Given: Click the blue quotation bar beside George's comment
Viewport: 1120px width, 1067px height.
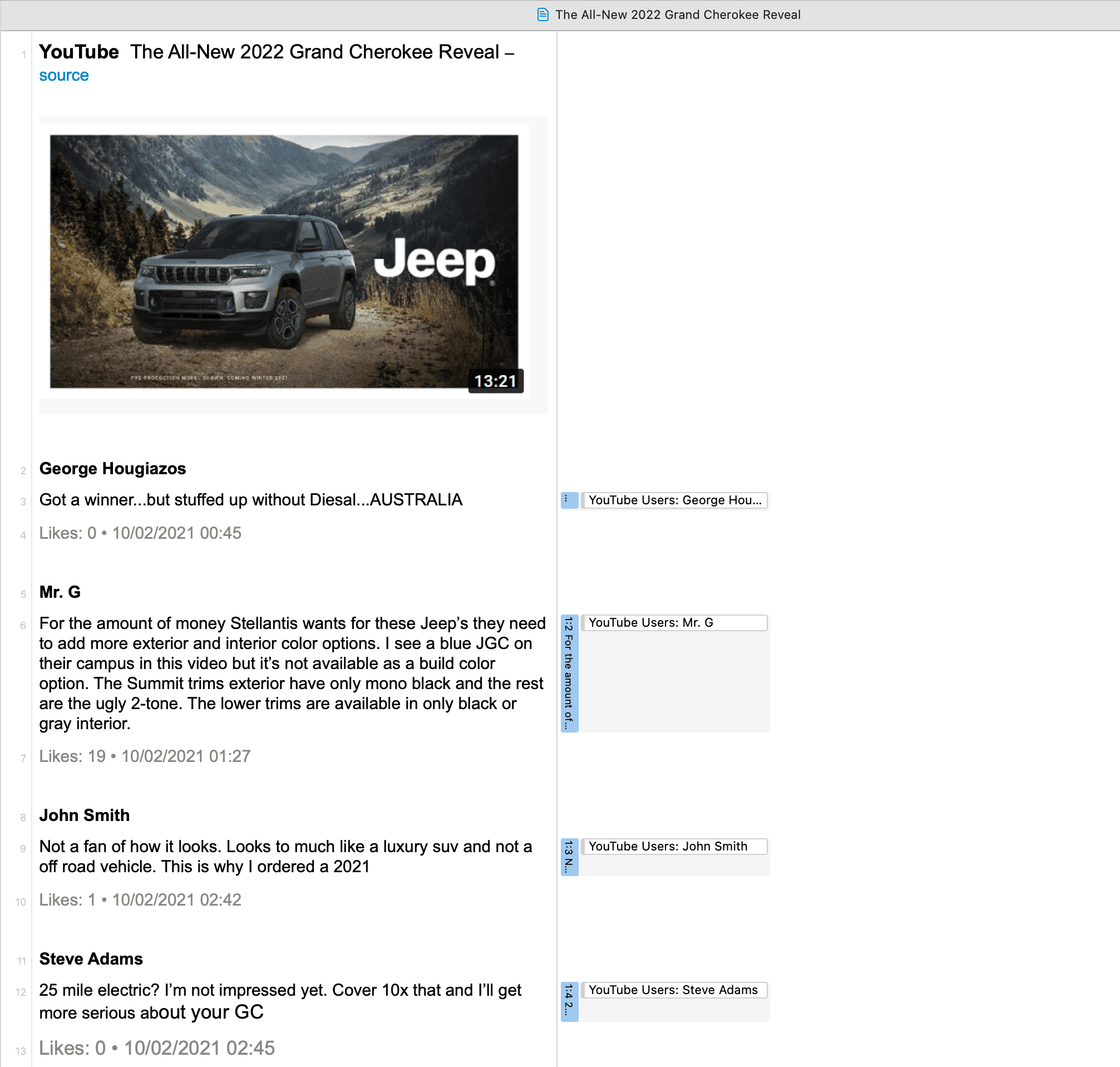Looking at the screenshot, I should (x=569, y=500).
